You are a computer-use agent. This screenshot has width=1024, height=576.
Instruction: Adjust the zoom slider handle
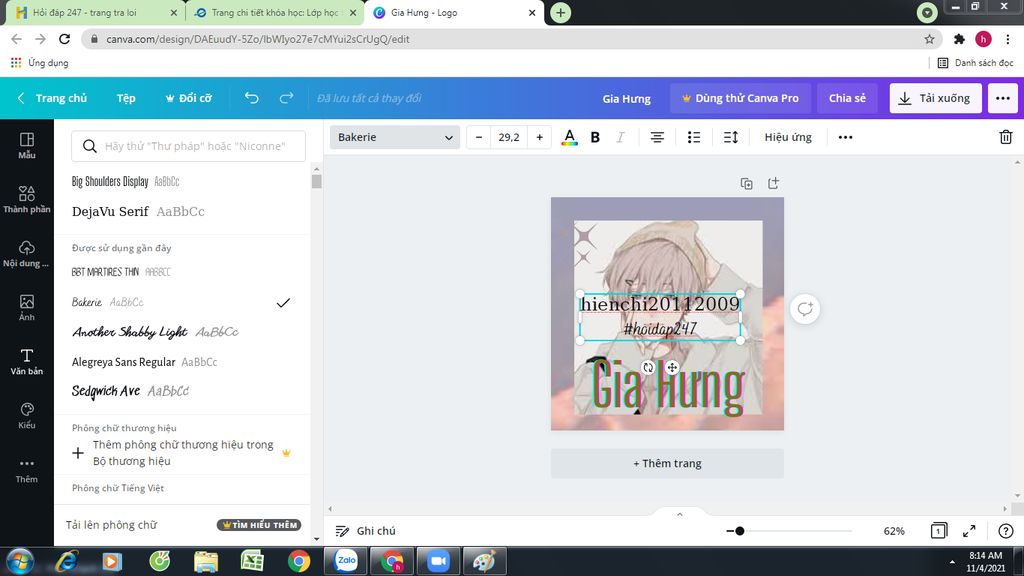(x=739, y=531)
